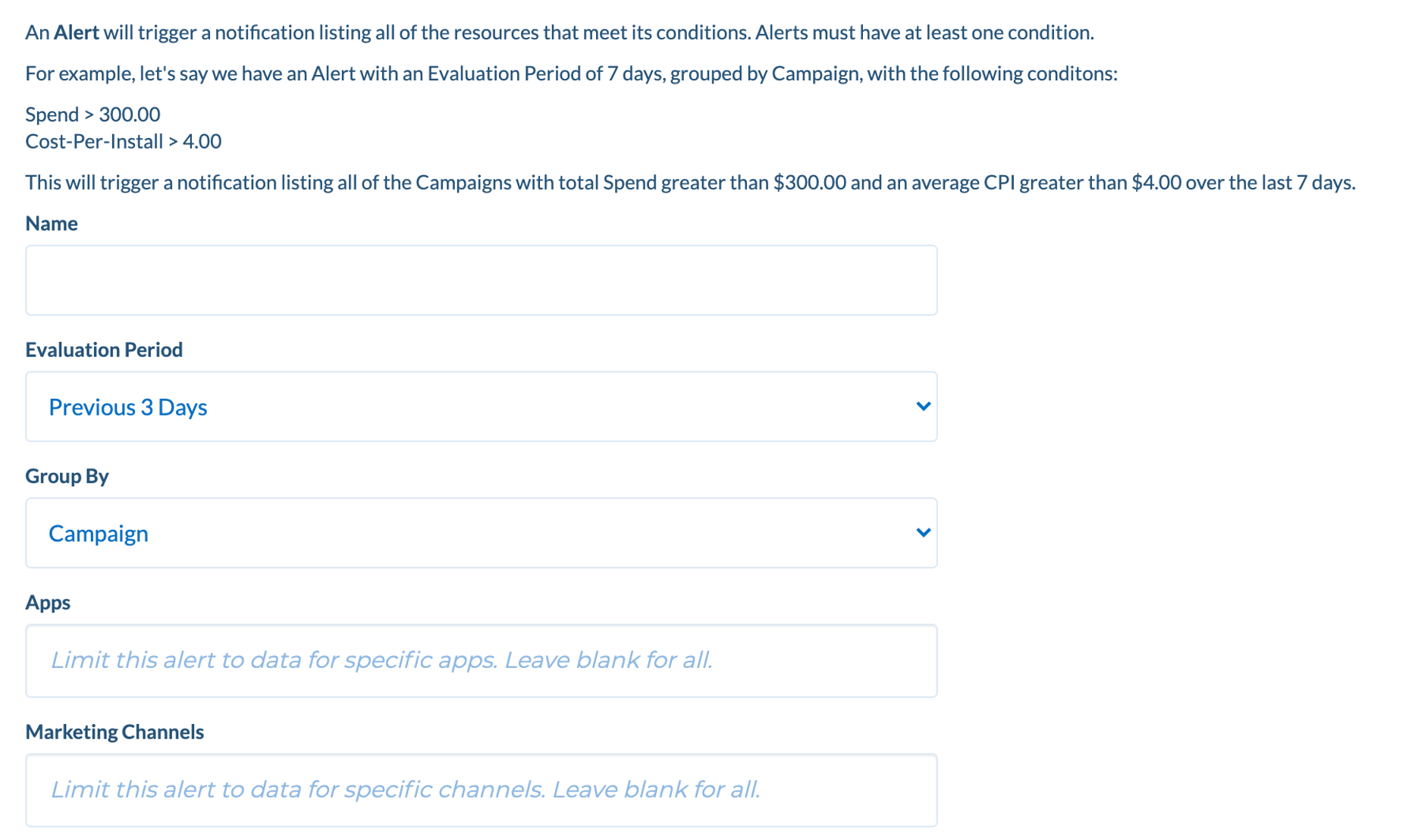Click 'Alerts must have at least one condition' sentence
This screenshot has height=840, width=1418.
click(x=925, y=33)
